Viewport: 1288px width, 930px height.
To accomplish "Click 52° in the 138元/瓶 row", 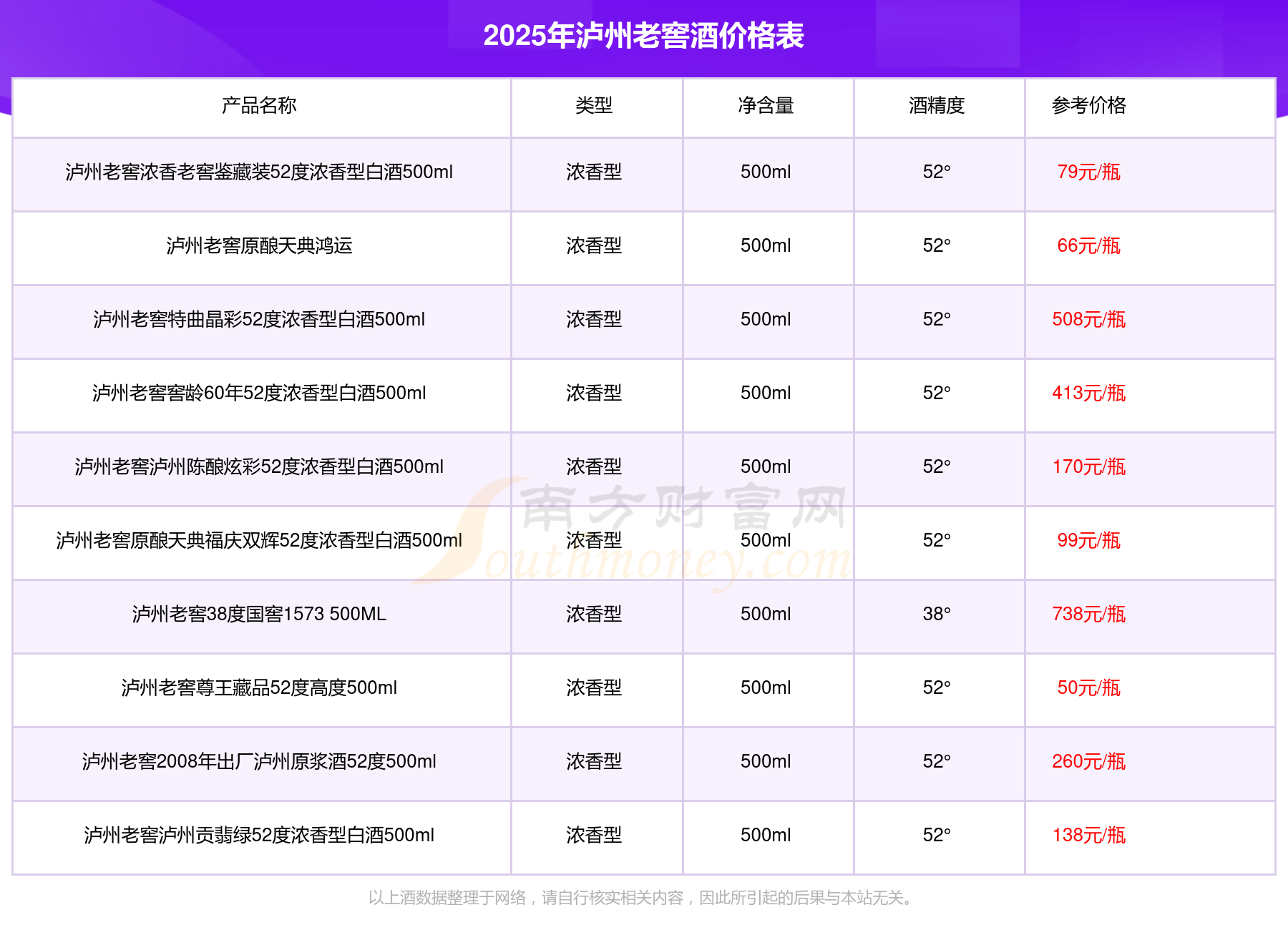I will tap(937, 835).
